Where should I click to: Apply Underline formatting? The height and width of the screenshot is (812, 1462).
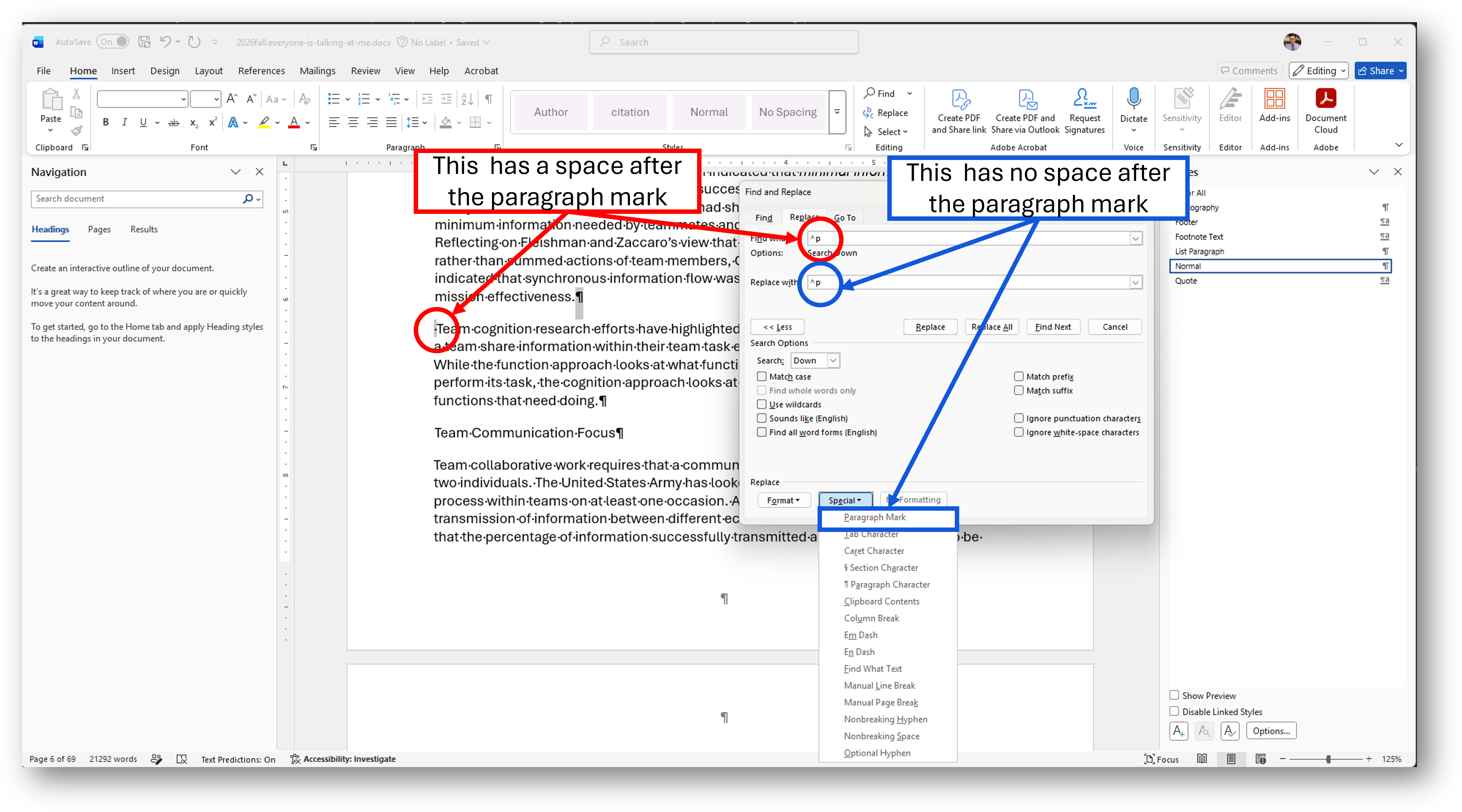[143, 123]
